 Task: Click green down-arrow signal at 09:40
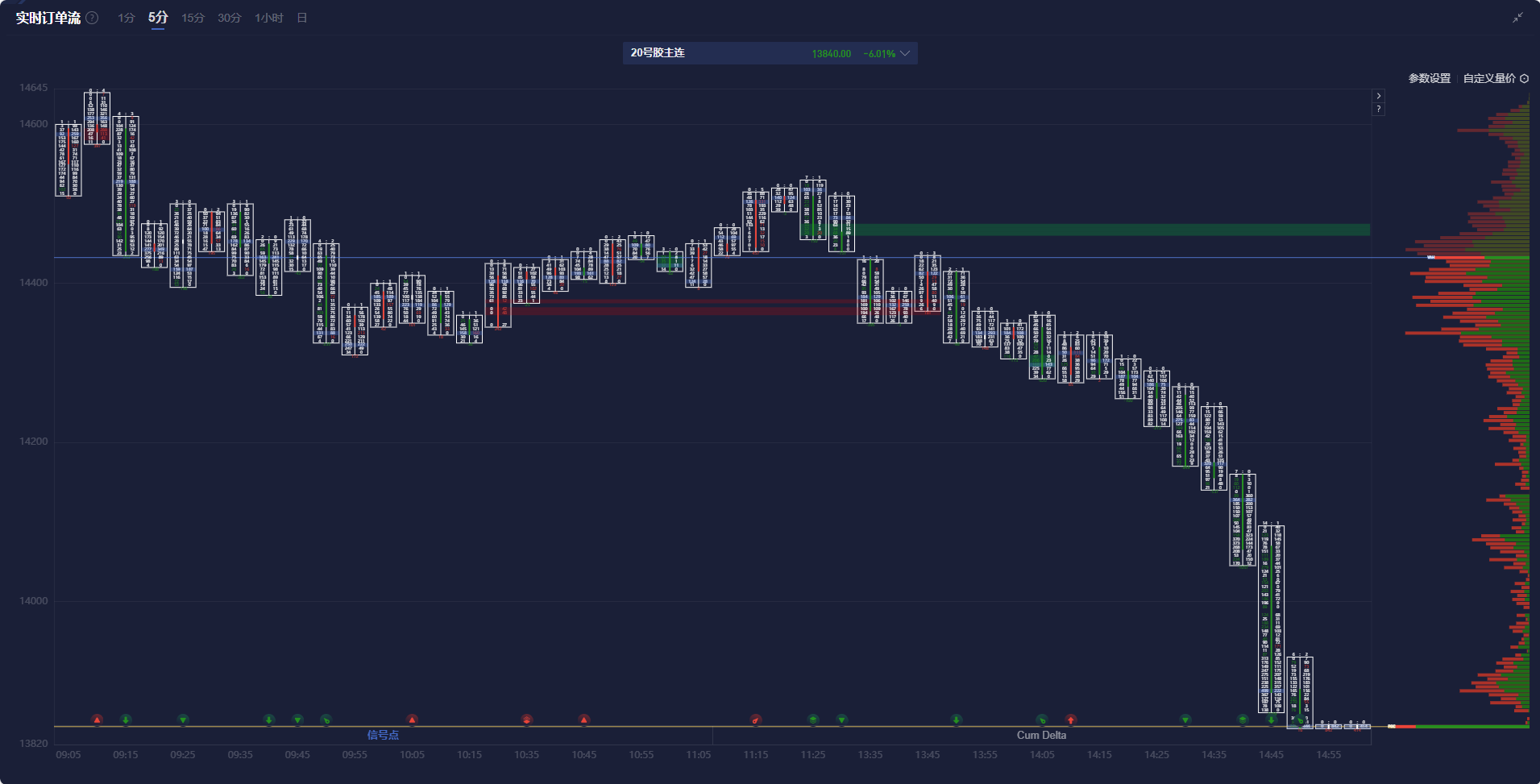269,720
